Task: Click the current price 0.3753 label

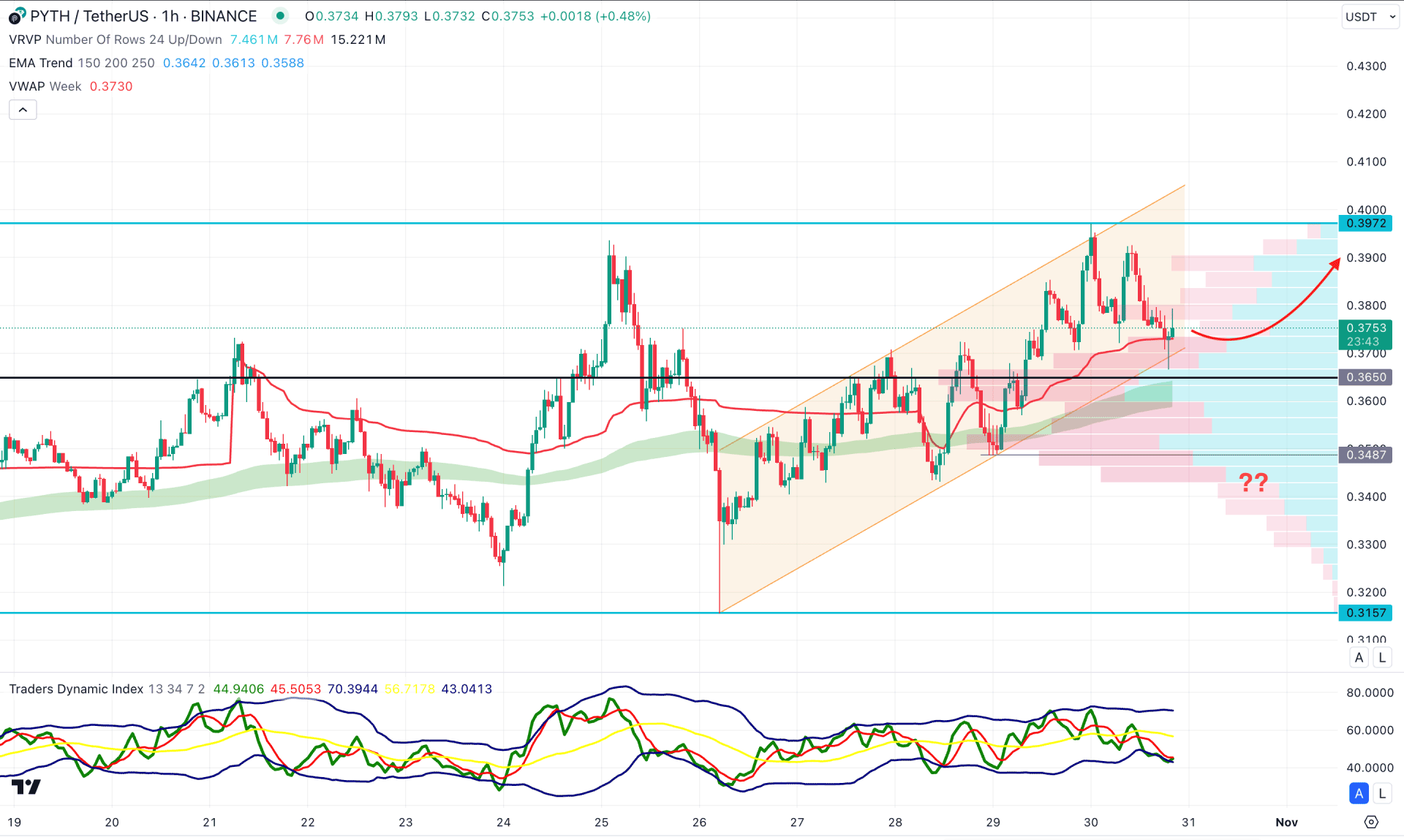Action: tap(1365, 334)
